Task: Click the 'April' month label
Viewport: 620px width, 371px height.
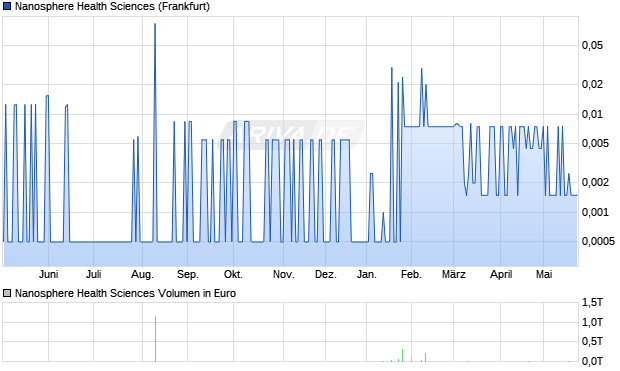Action: [501, 274]
